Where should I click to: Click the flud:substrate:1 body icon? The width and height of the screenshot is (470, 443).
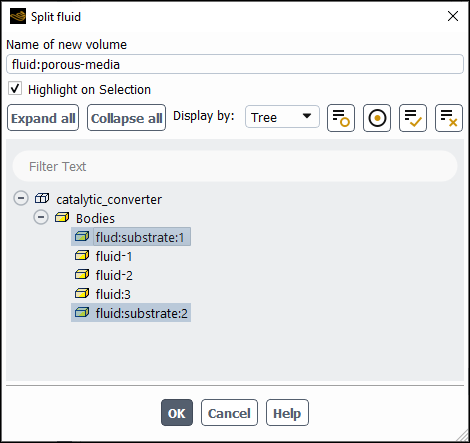tap(82, 237)
